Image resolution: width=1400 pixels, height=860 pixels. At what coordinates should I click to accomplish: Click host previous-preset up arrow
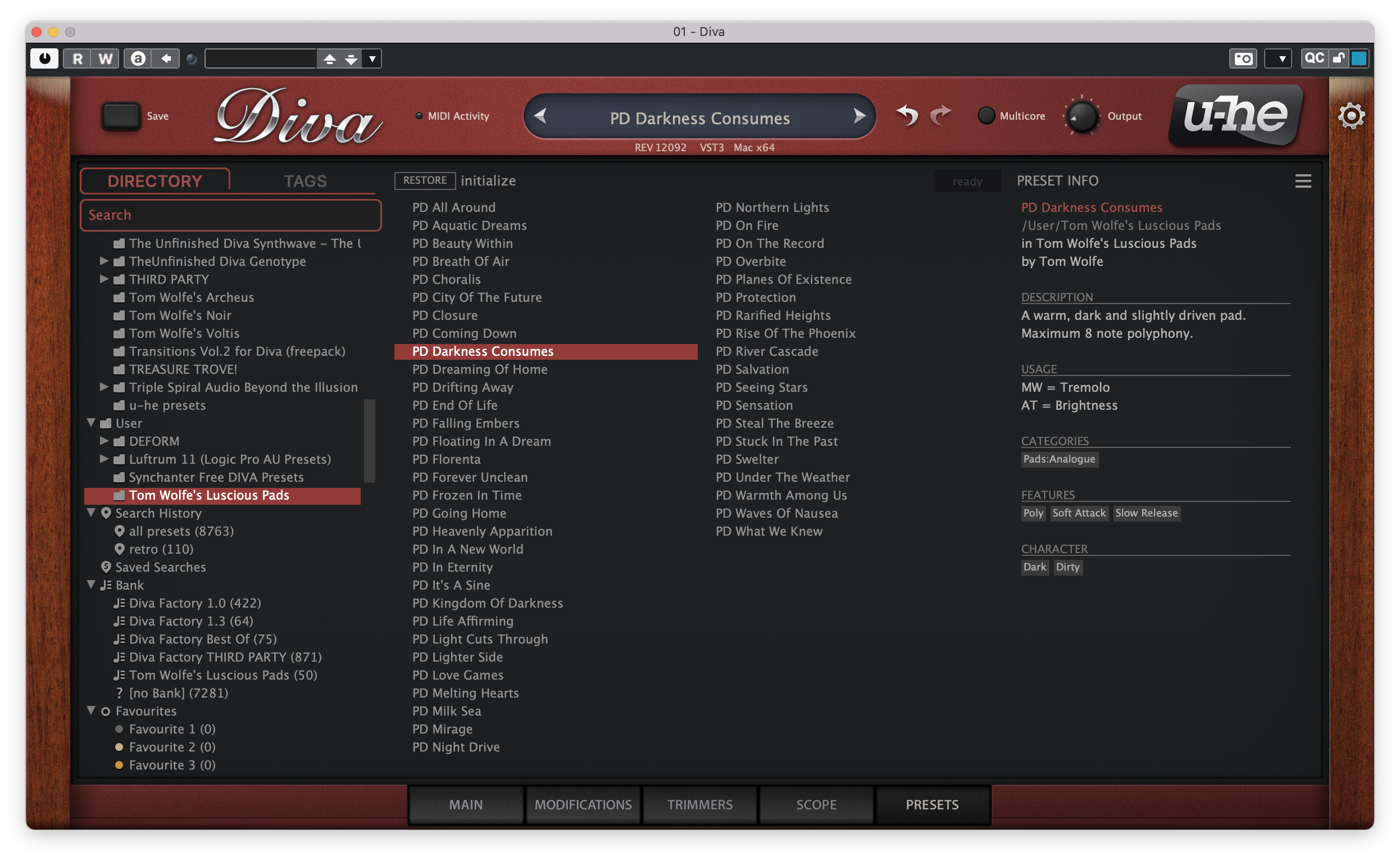click(330, 58)
